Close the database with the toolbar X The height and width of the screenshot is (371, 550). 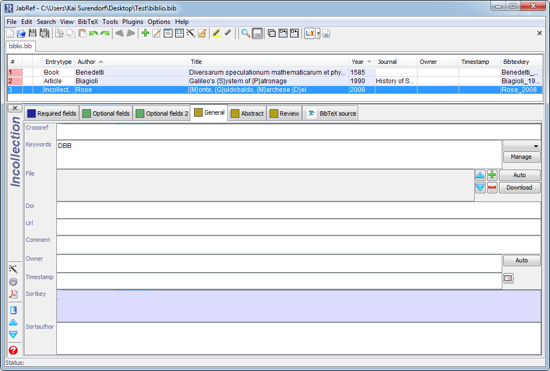coord(539,33)
